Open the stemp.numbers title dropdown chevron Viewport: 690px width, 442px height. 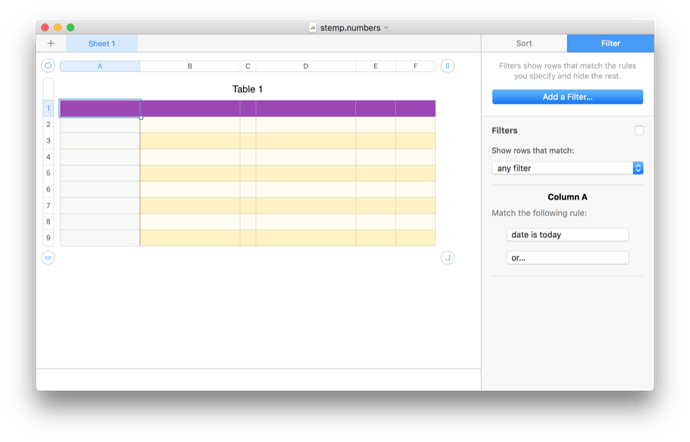[x=387, y=27]
